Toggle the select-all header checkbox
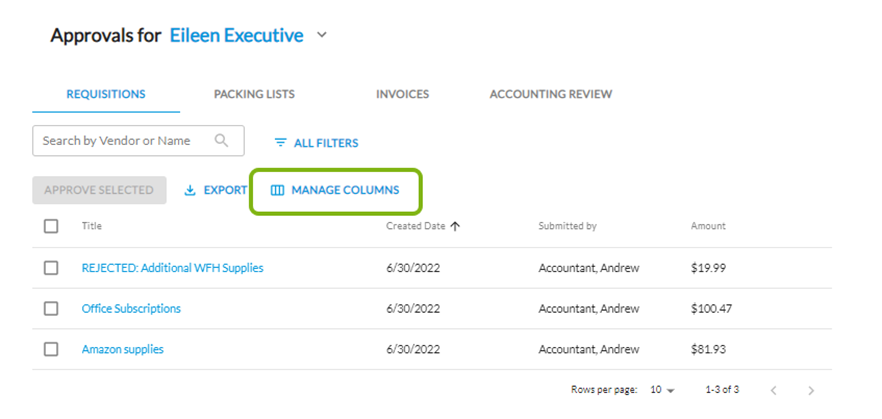This screenshot has height=419, width=882. pos(51,226)
